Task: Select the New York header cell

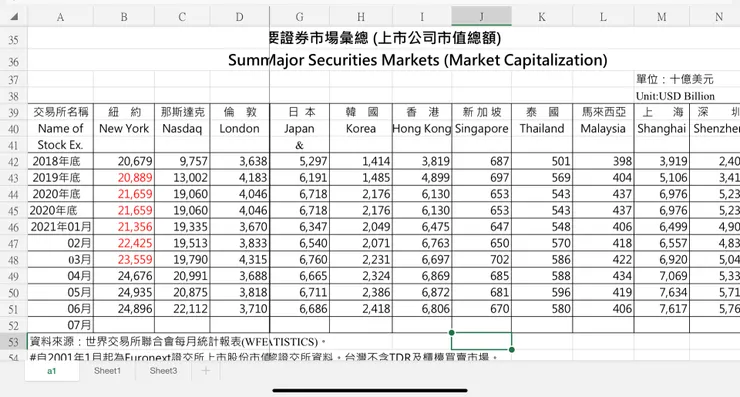Action: [x=124, y=128]
